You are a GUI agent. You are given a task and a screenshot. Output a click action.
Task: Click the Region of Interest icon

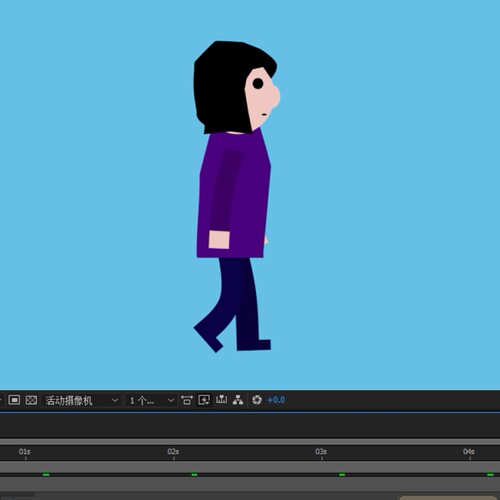click(x=14, y=400)
